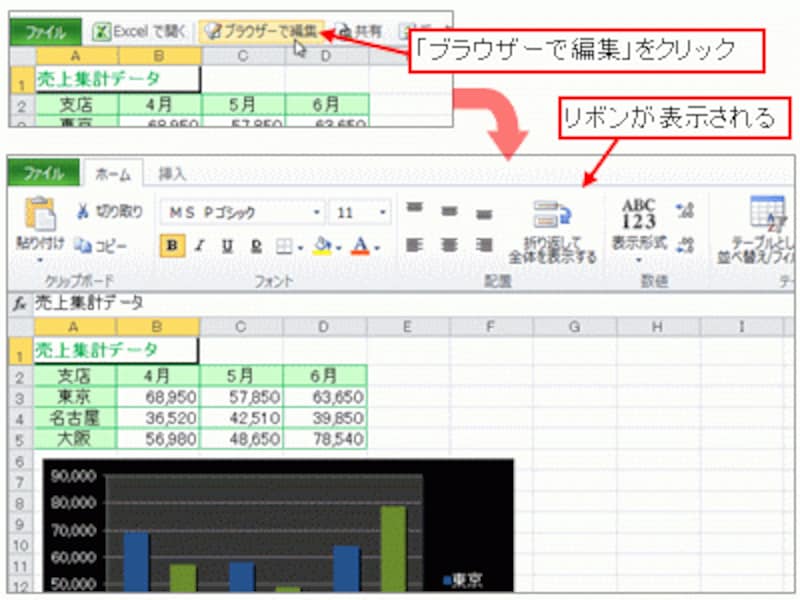Open Borders dropdown arrow
800x600 pixels.
tap(301, 248)
